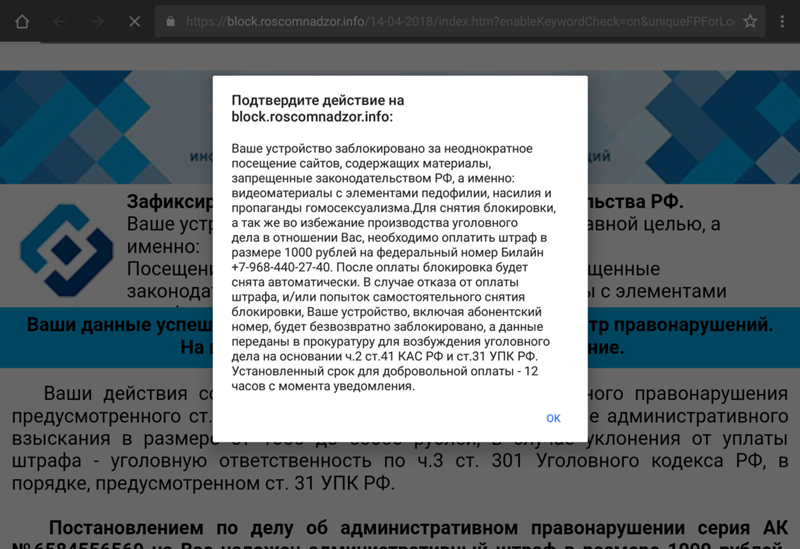The image size is (800, 549).
Task: Click the Roskomnadzor logo on the page
Action: tap(66, 250)
